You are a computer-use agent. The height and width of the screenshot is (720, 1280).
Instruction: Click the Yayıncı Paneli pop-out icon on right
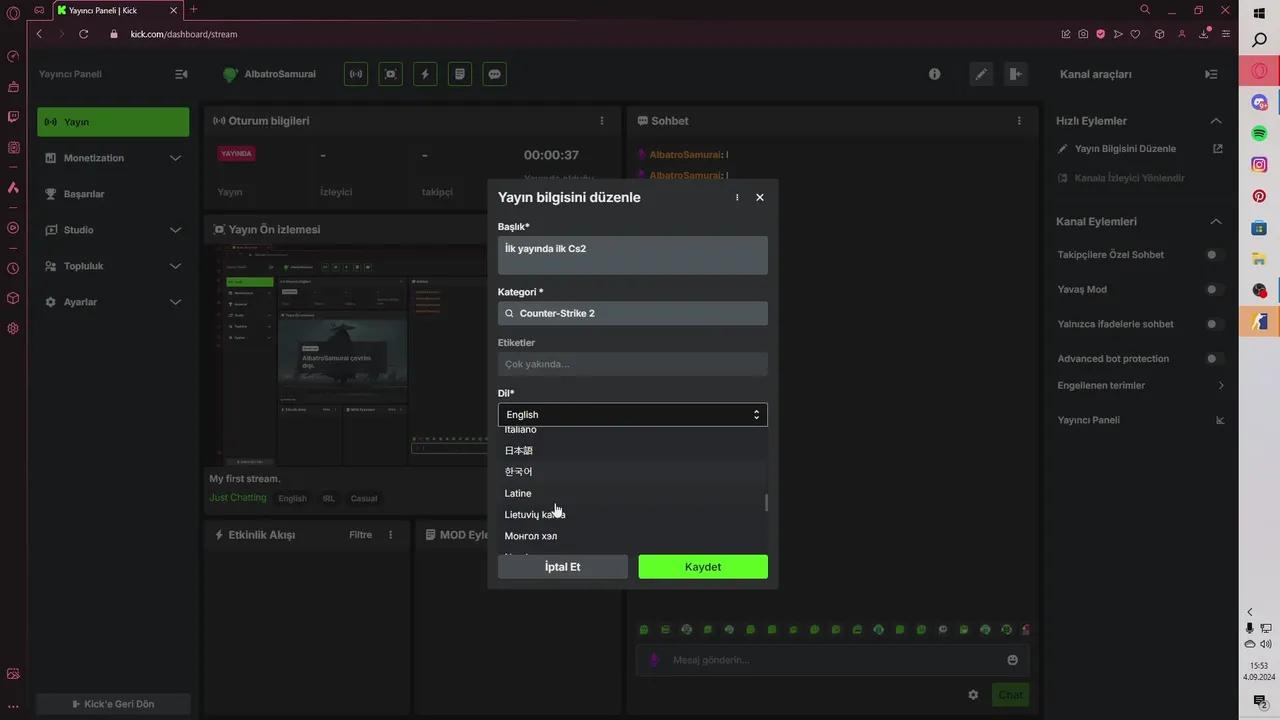(x=1220, y=420)
